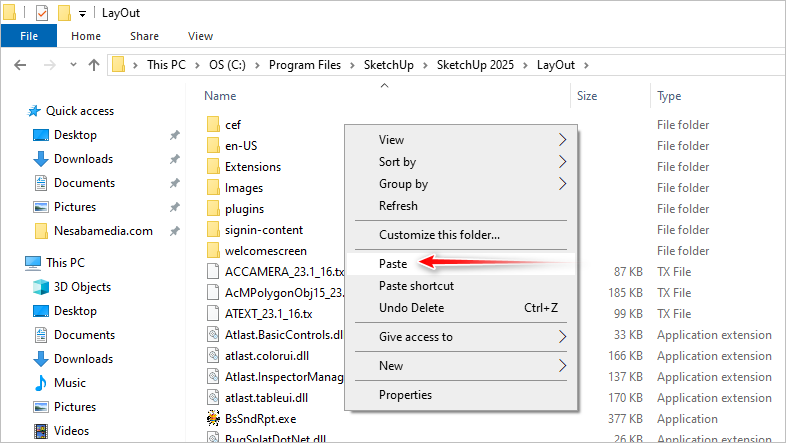
Task: Sort by the Type column header
Action: tap(669, 96)
